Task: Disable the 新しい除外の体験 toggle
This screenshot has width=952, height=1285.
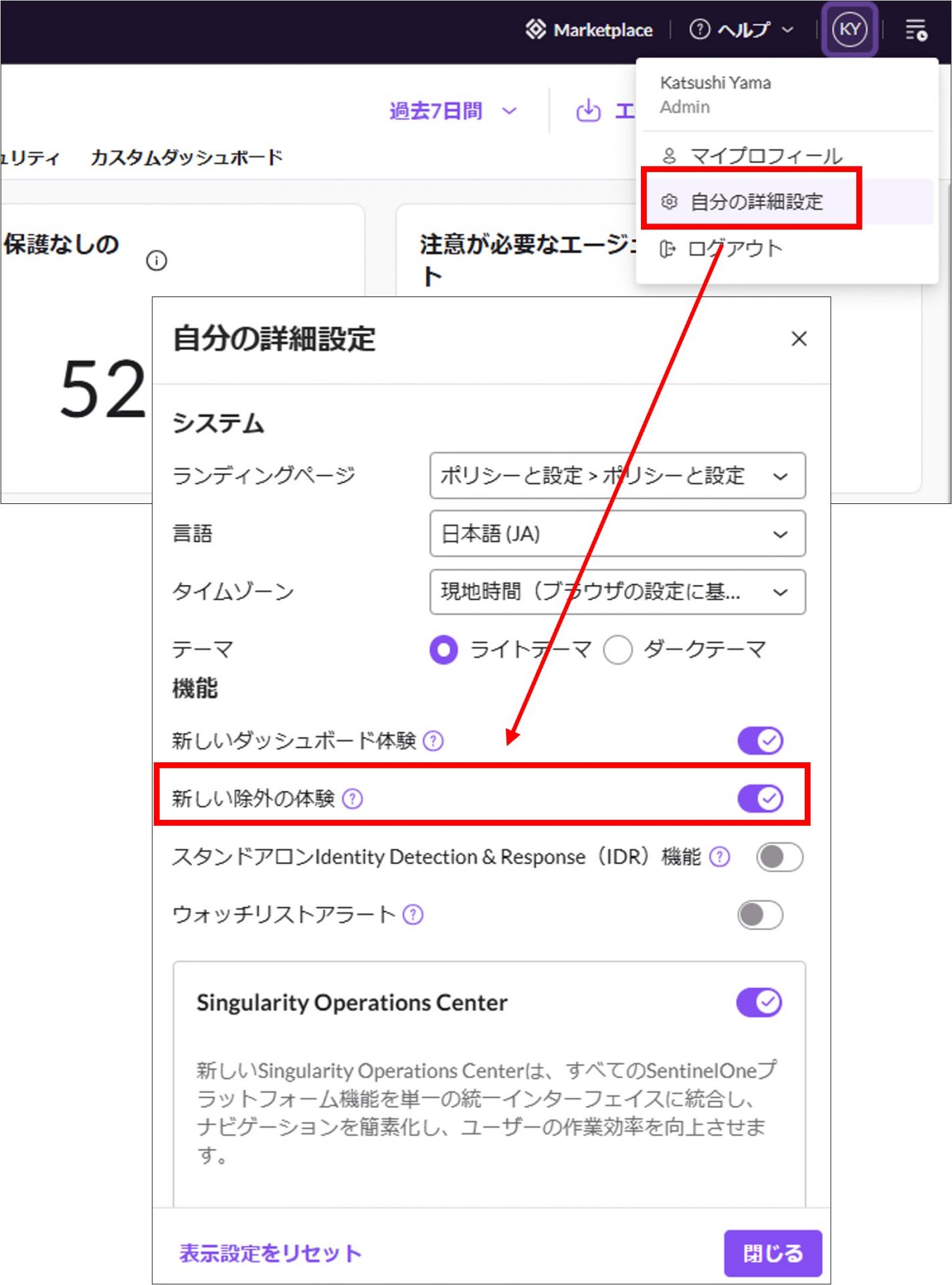Action: [x=760, y=798]
